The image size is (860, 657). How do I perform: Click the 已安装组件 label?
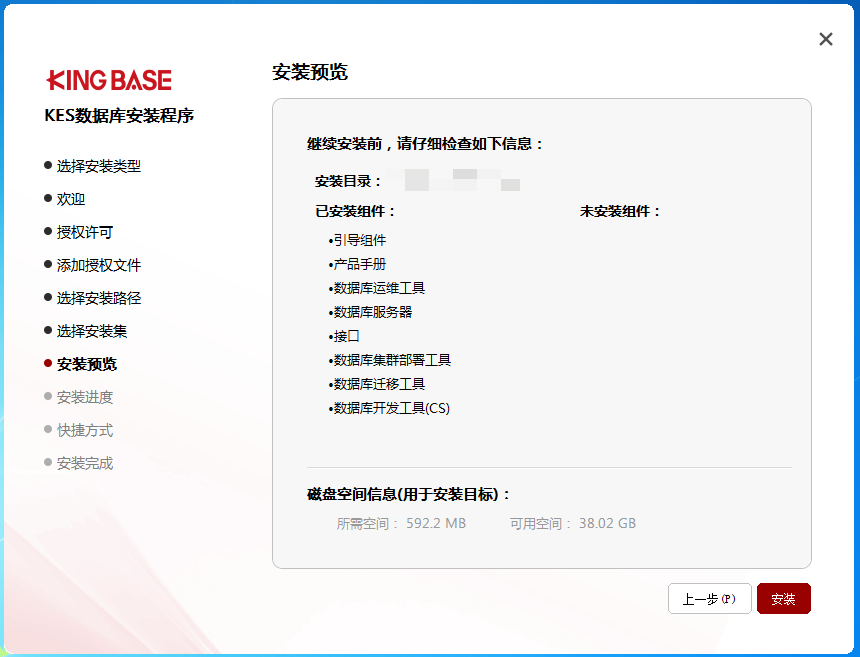coord(355,211)
